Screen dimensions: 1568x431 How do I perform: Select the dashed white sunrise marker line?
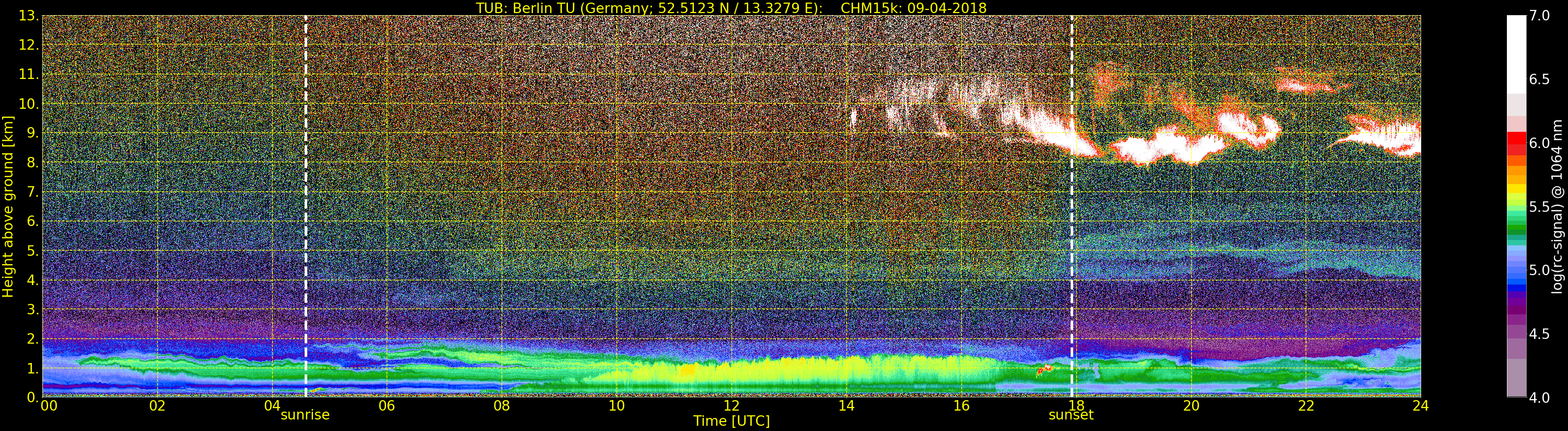[x=306, y=206]
